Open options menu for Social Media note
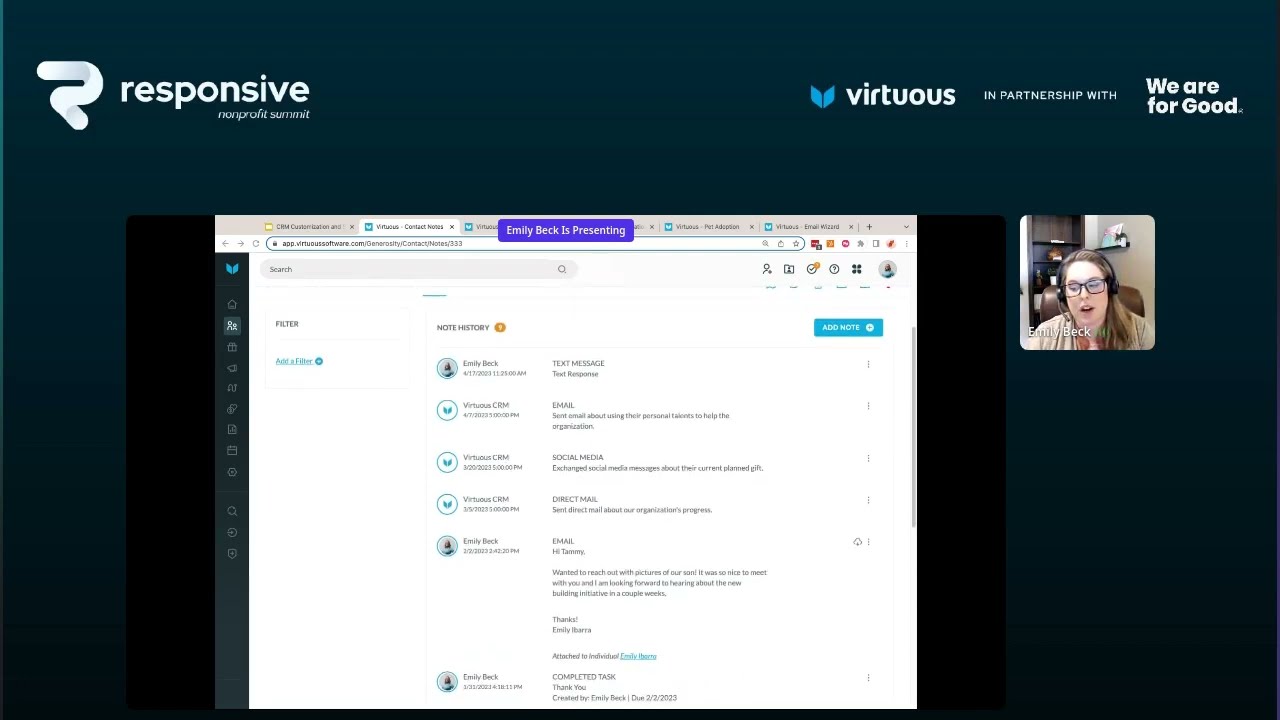 pos(868,458)
